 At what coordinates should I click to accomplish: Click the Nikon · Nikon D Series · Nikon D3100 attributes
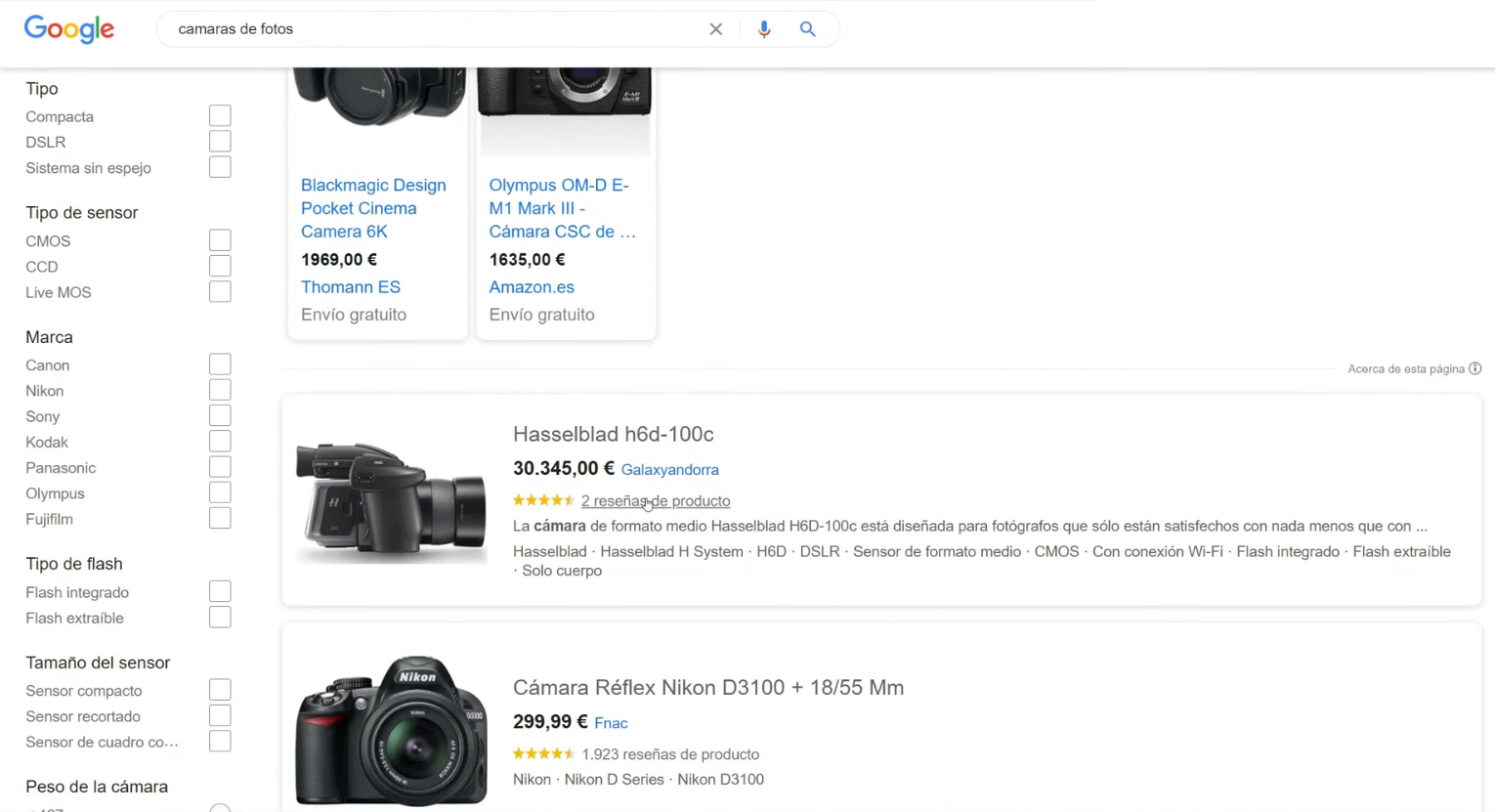(x=638, y=780)
